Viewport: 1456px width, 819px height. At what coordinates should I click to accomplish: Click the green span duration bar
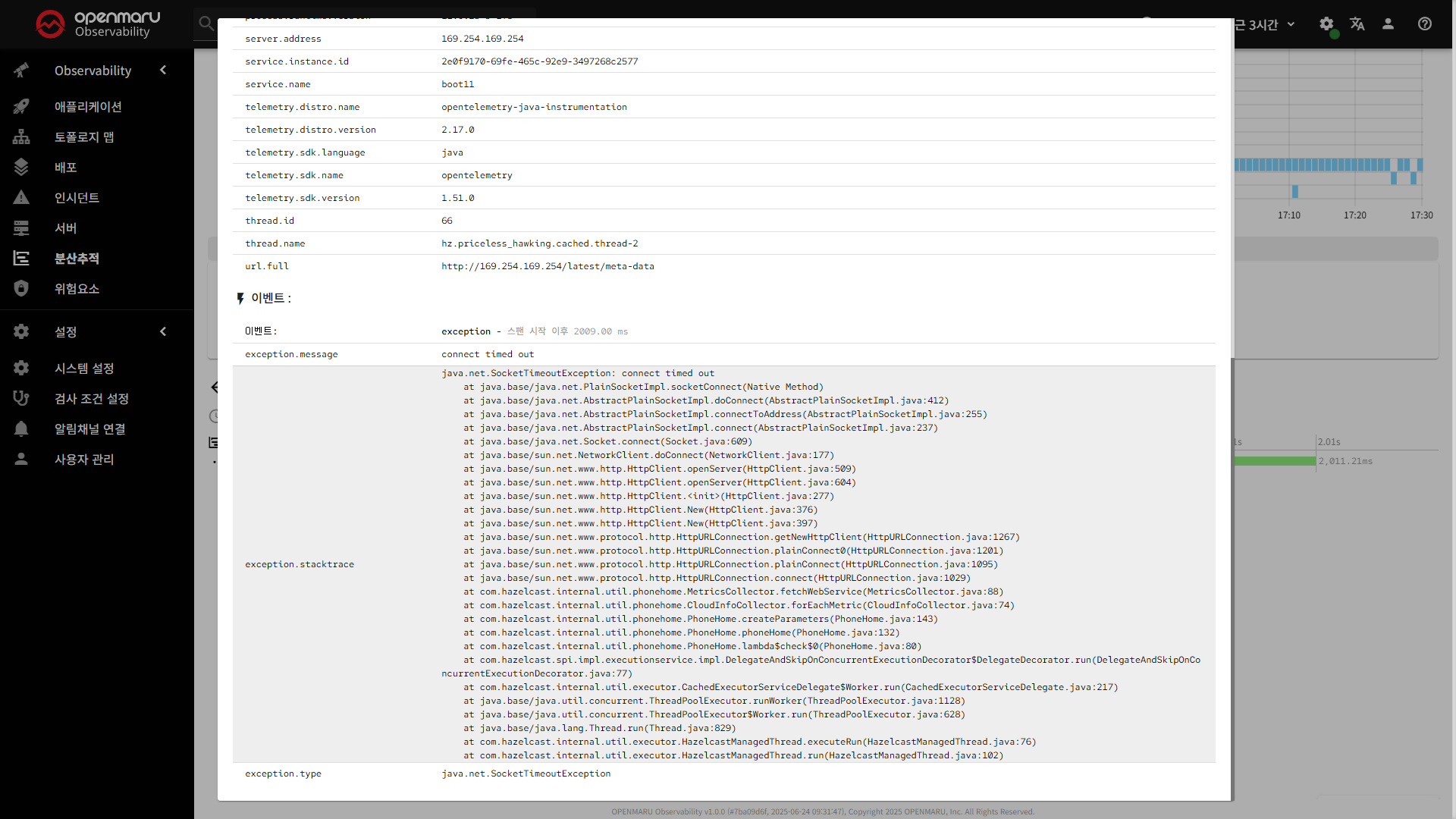[1274, 461]
